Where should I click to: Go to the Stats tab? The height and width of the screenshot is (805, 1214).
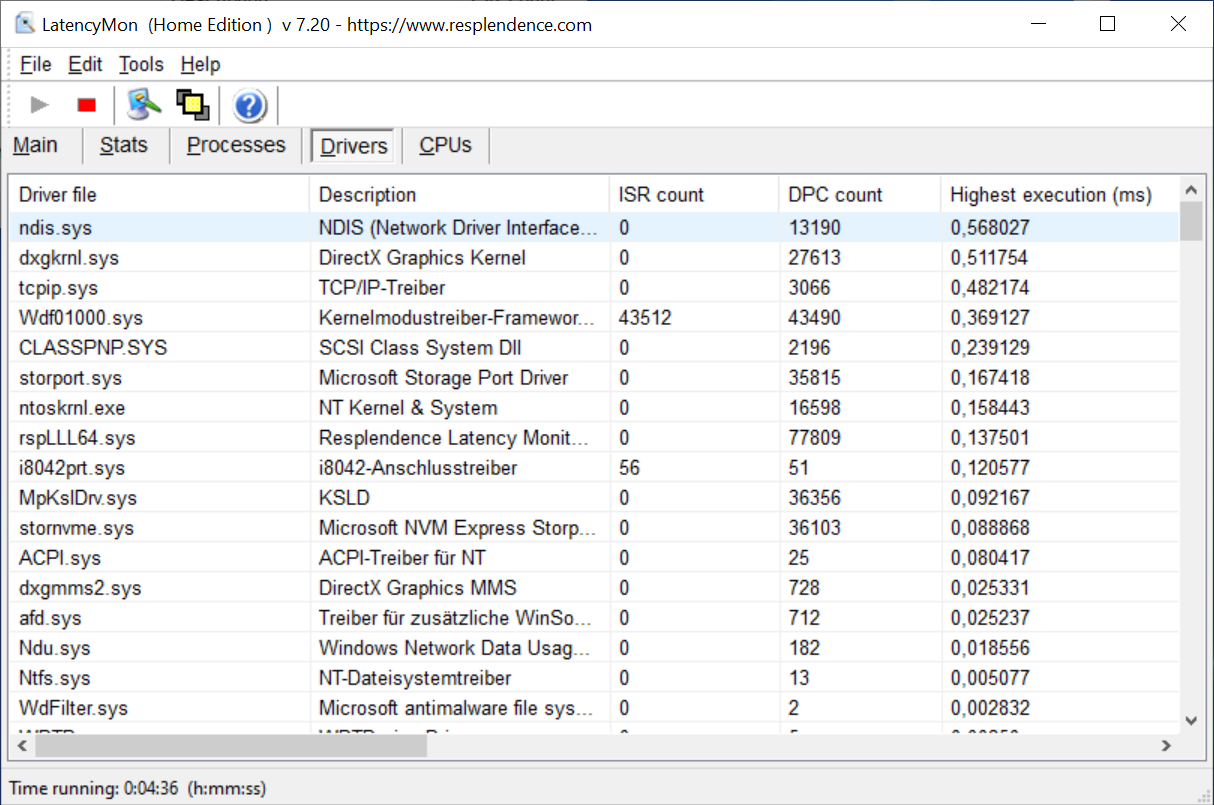(124, 145)
